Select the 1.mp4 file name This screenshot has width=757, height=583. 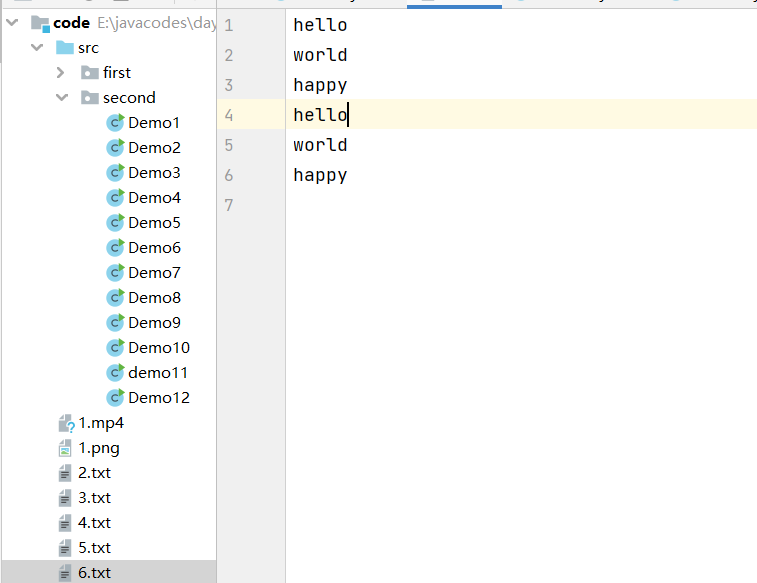(101, 423)
